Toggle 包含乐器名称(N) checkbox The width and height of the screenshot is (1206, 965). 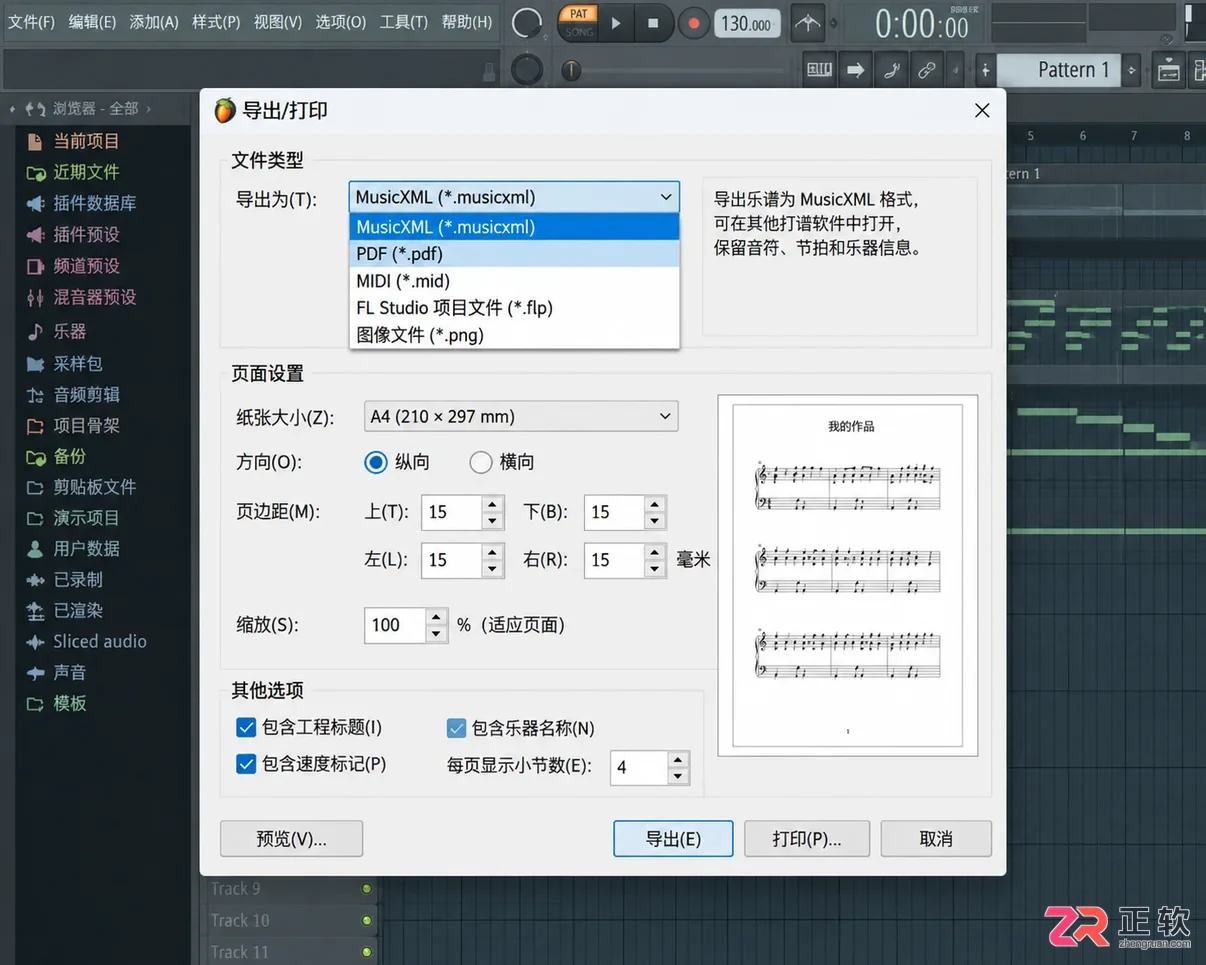[456, 728]
